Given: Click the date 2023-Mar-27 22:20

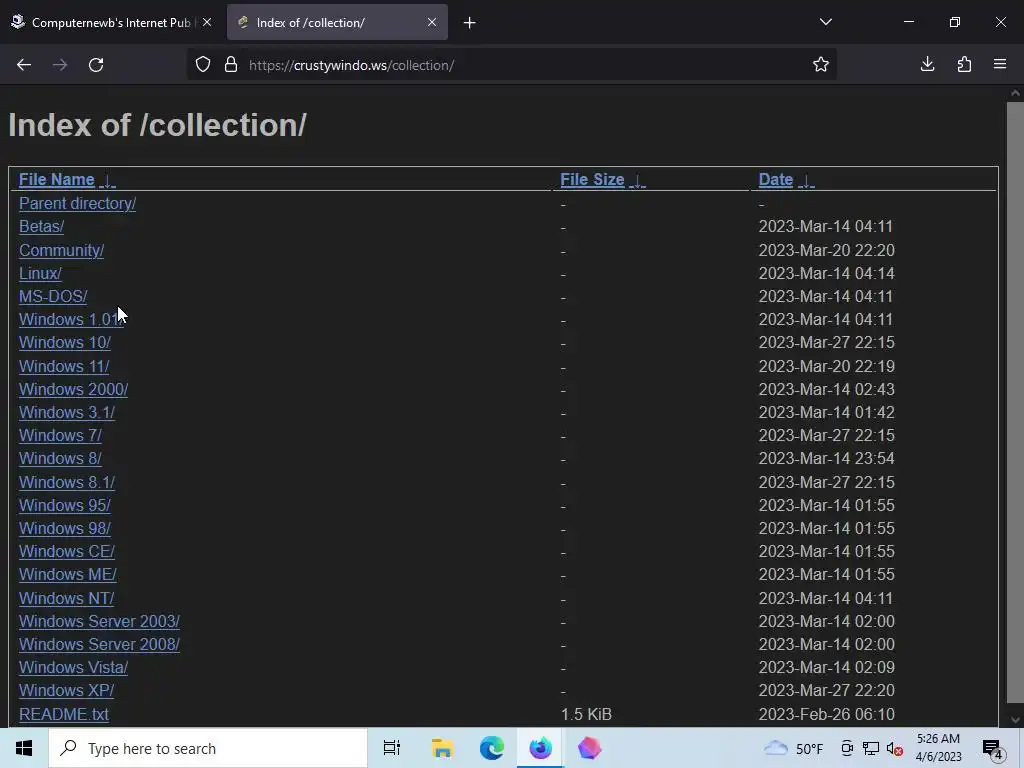Looking at the screenshot, I should pyautogui.click(x=826, y=691).
